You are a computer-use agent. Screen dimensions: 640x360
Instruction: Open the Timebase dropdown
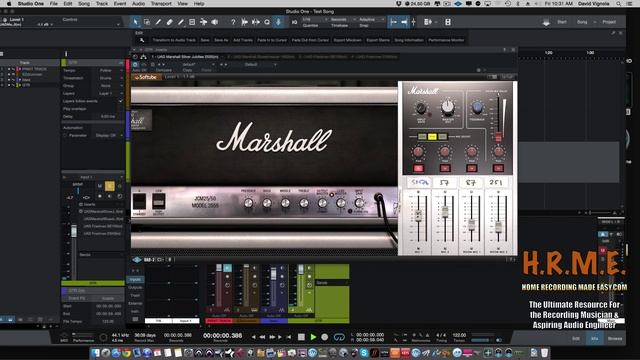tap(343, 20)
